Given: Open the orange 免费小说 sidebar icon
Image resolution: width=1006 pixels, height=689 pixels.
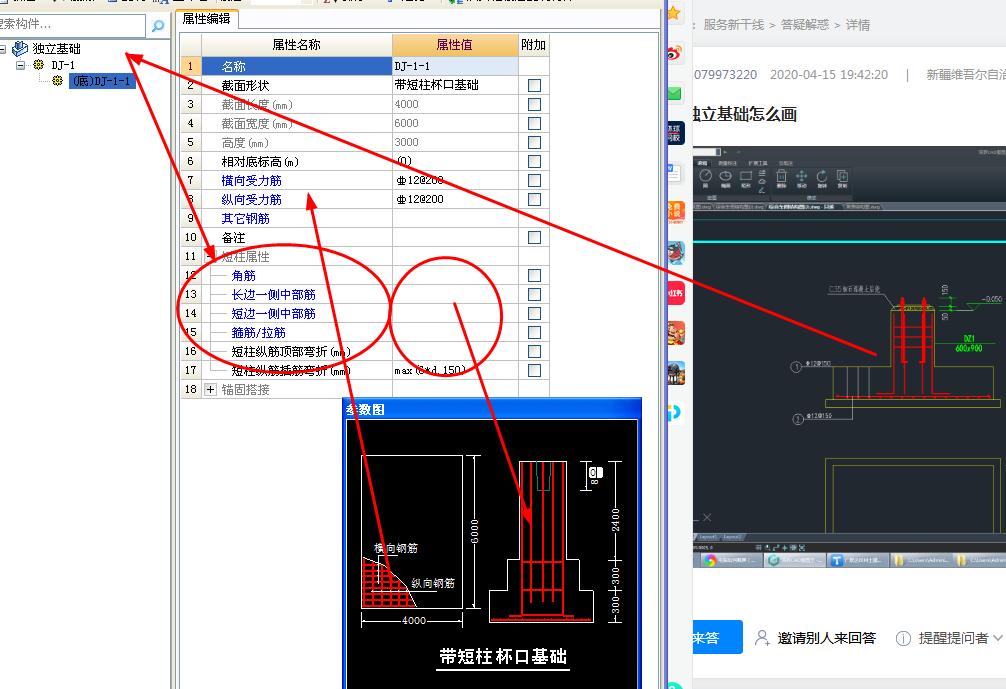Looking at the screenshot, I should [x=676, y=212].
